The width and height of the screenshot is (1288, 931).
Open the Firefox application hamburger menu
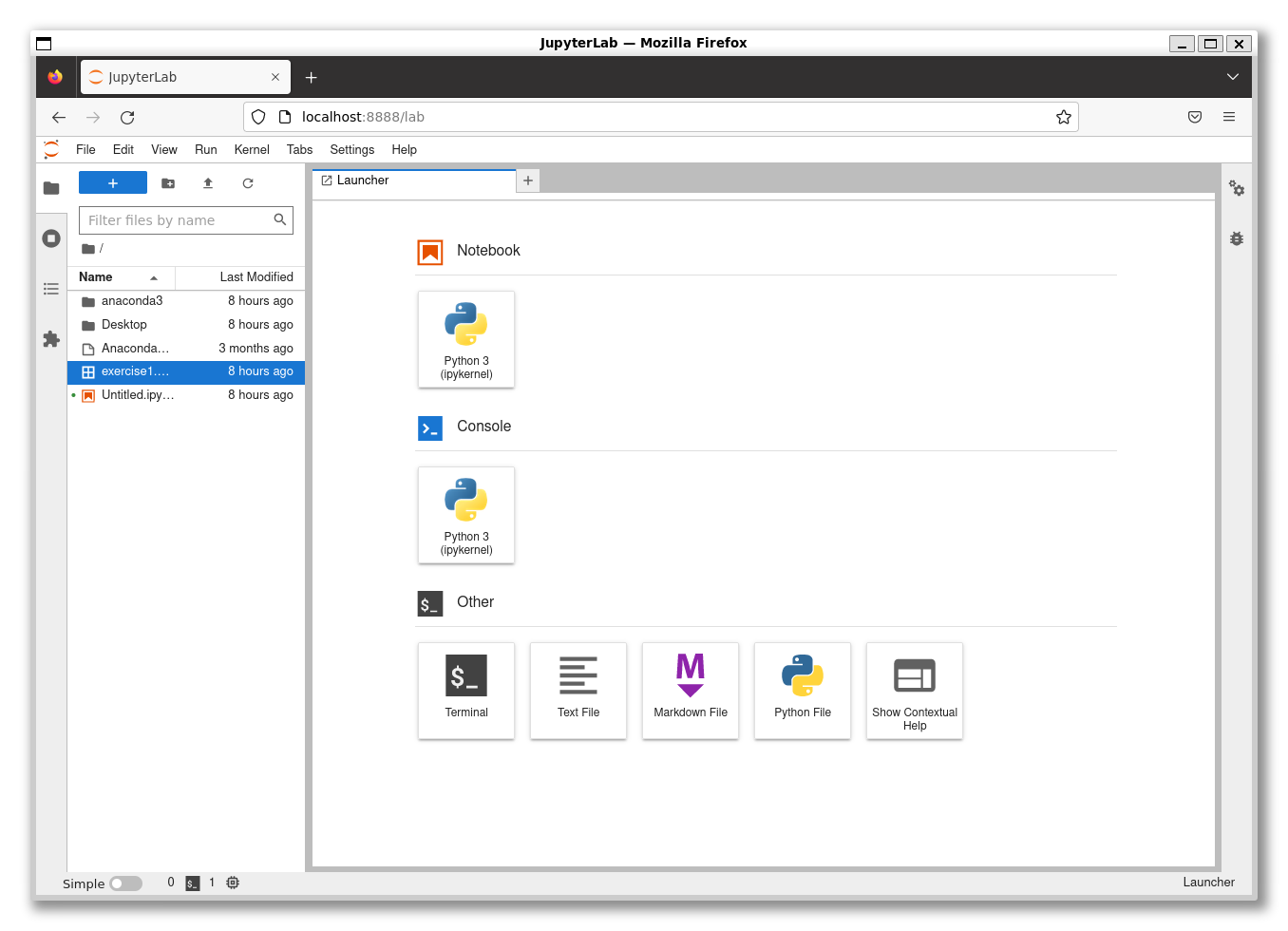click(x=1228, y=117)
